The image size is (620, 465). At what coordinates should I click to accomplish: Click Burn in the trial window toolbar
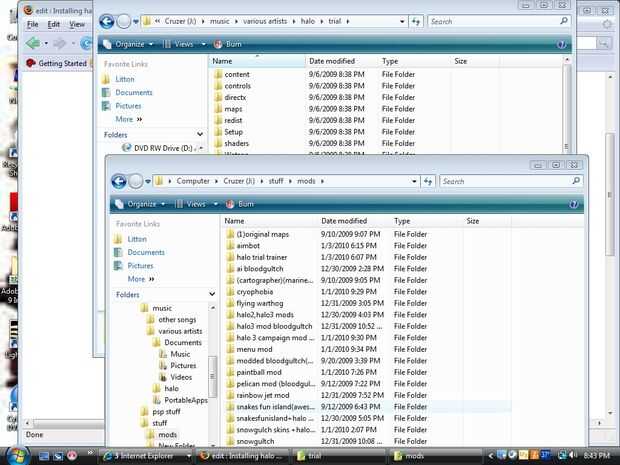point(228,44)
